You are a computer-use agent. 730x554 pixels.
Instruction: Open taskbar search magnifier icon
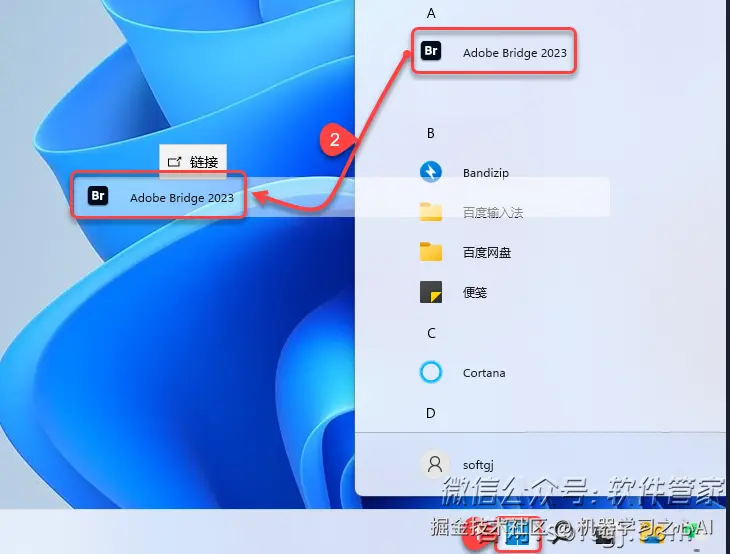[x=560, y=534]
